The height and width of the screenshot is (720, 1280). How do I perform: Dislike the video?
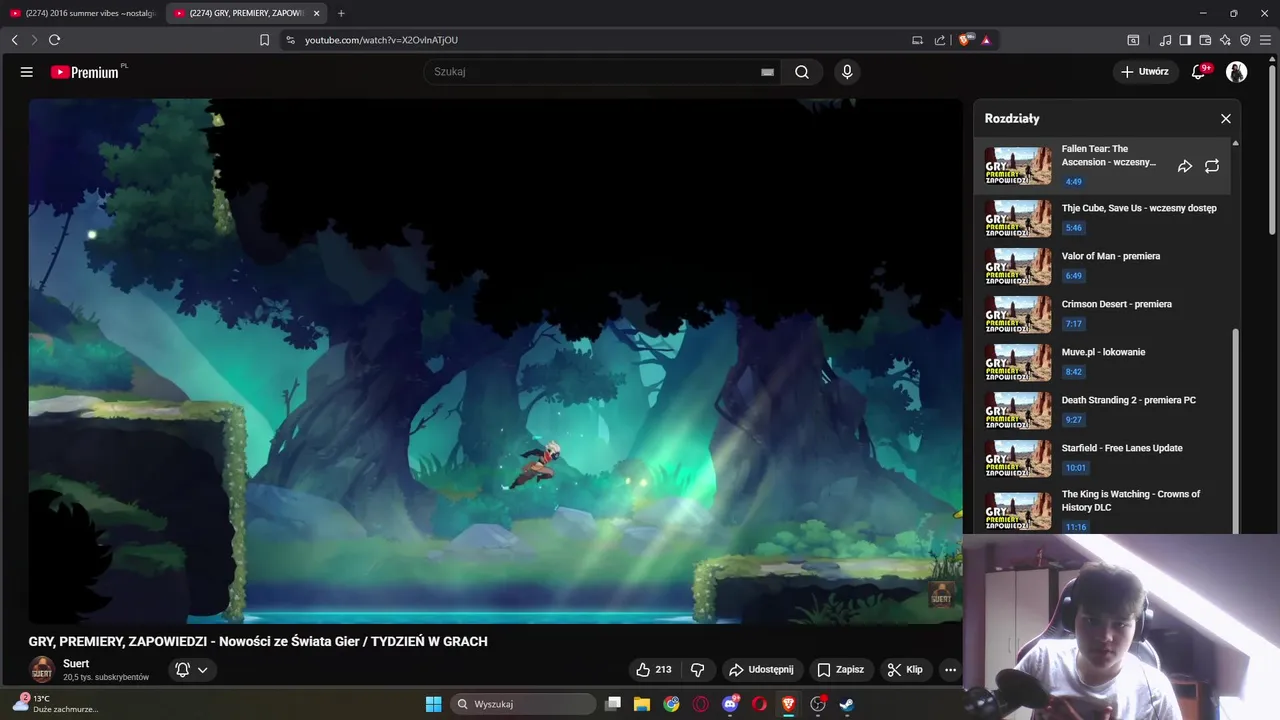point(698,670)
